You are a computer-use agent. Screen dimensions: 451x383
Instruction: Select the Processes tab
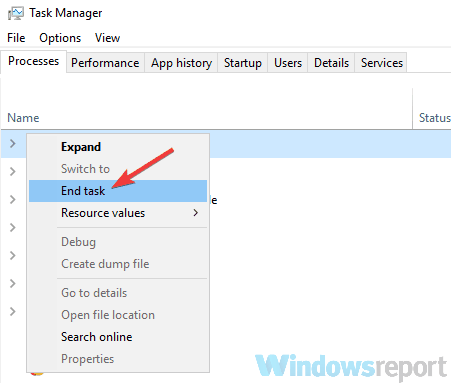34,61
